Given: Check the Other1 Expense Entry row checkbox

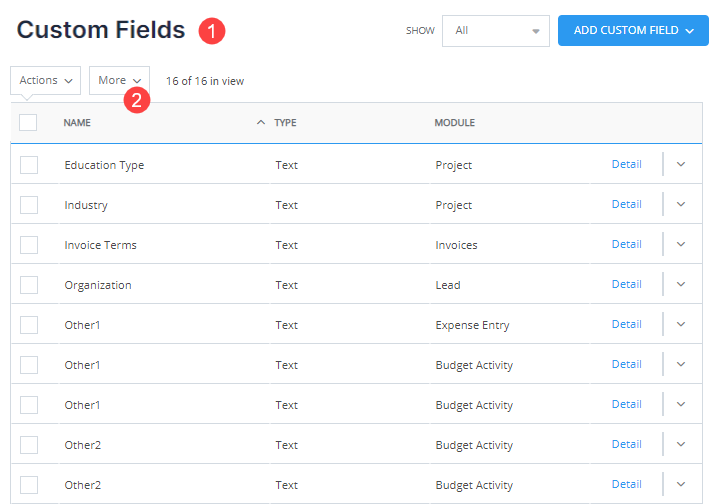Looking at the screenshot, I should tap(29, 325).
